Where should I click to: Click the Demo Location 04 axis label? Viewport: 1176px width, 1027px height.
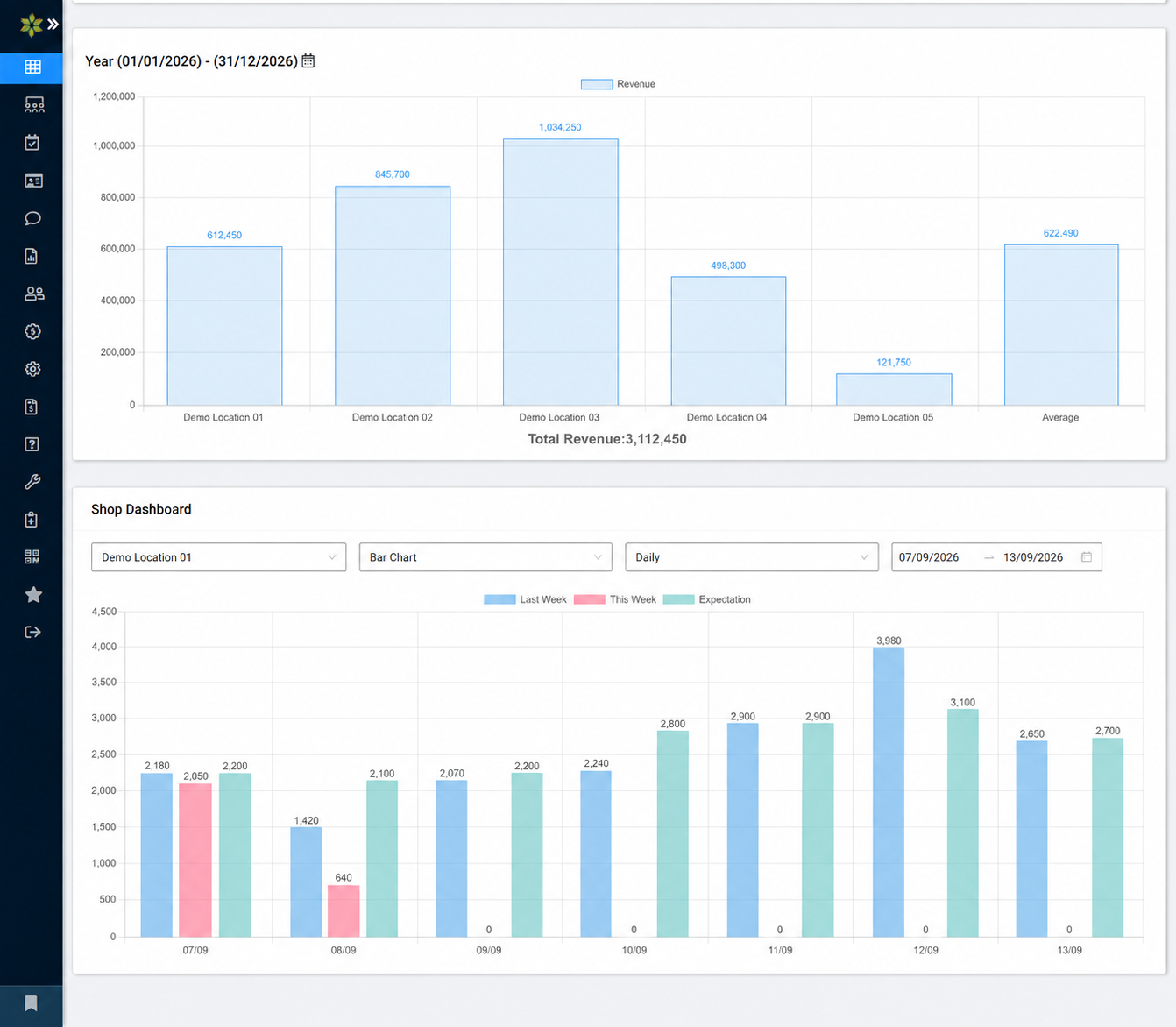click(726, 417)
